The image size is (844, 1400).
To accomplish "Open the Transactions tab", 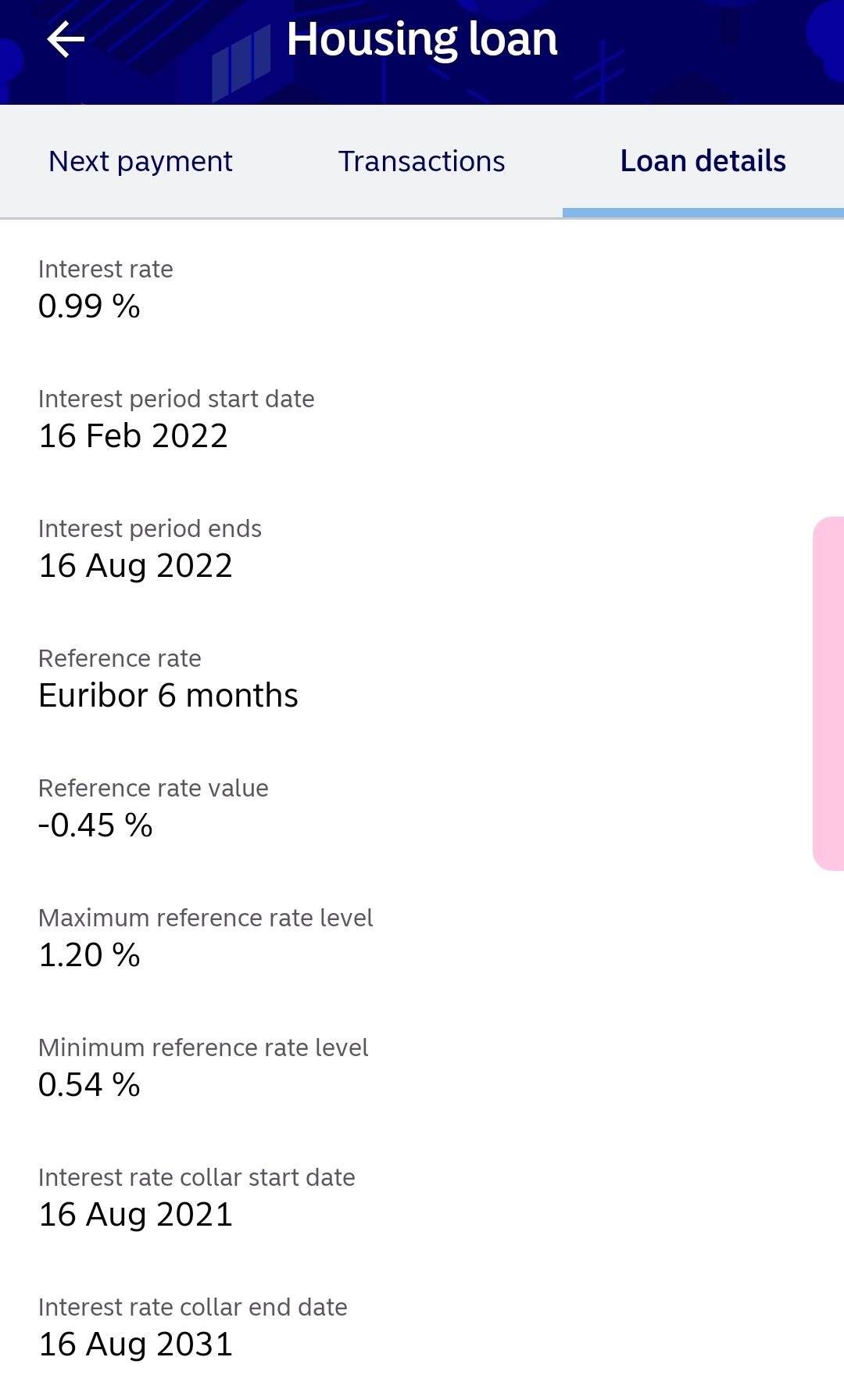I will (422, 162).
